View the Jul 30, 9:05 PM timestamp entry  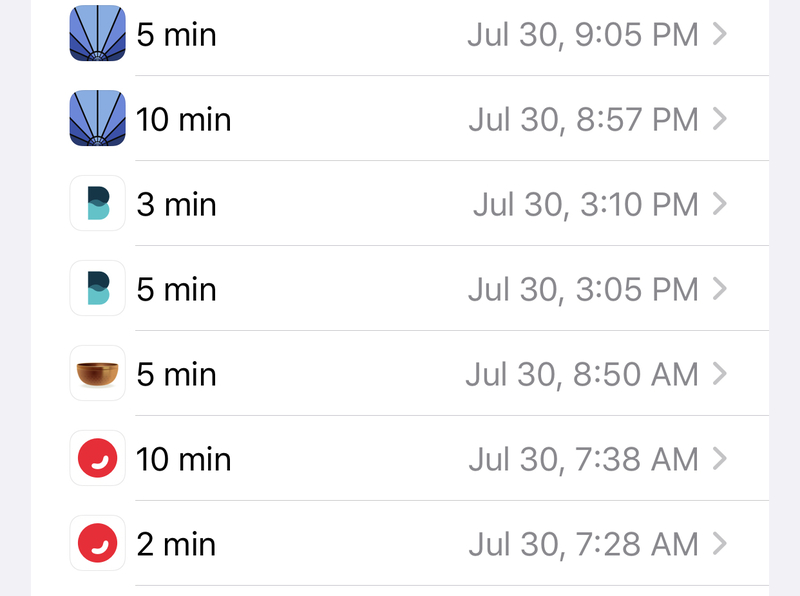point(583,35)
